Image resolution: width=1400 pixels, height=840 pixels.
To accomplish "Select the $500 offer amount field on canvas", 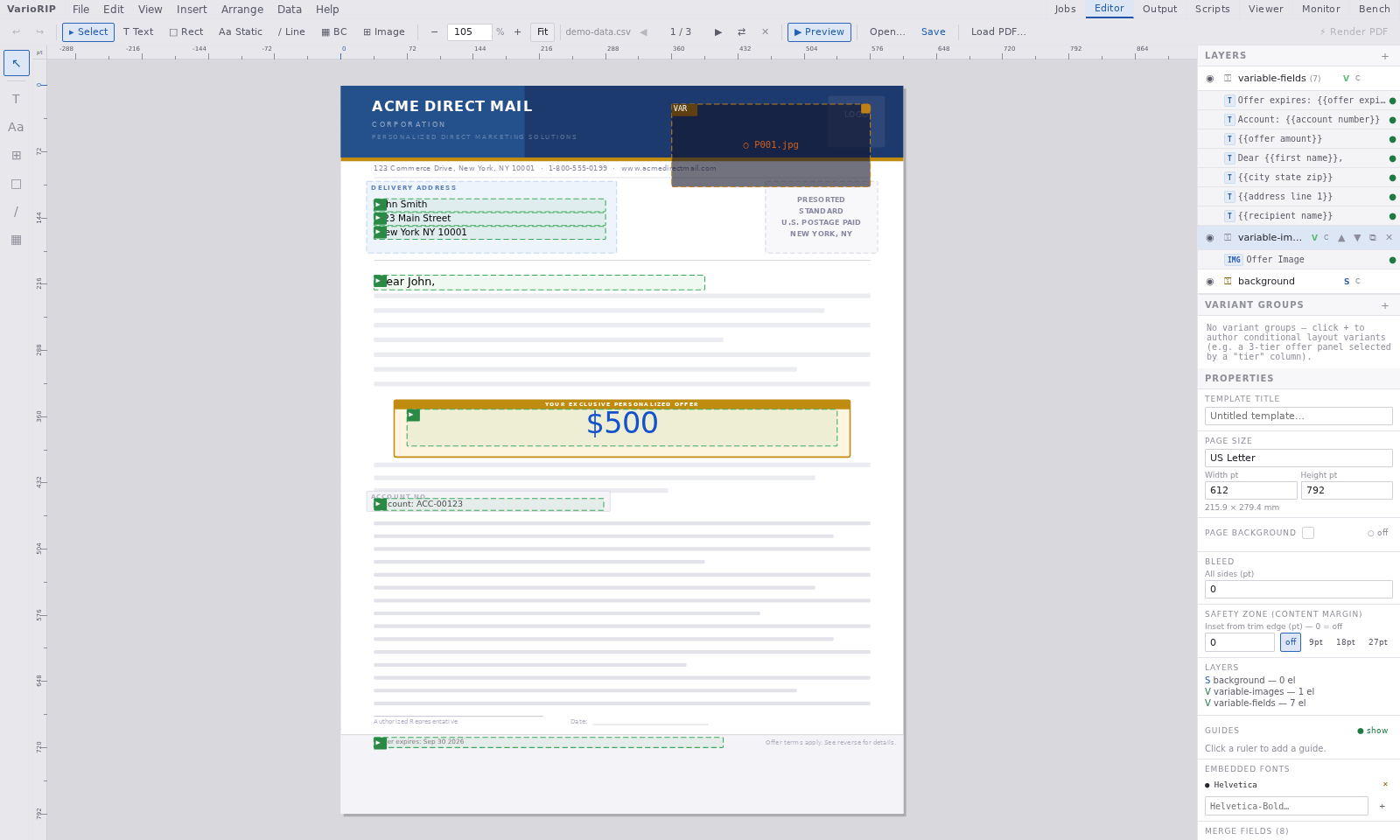I will coord(622,427).
